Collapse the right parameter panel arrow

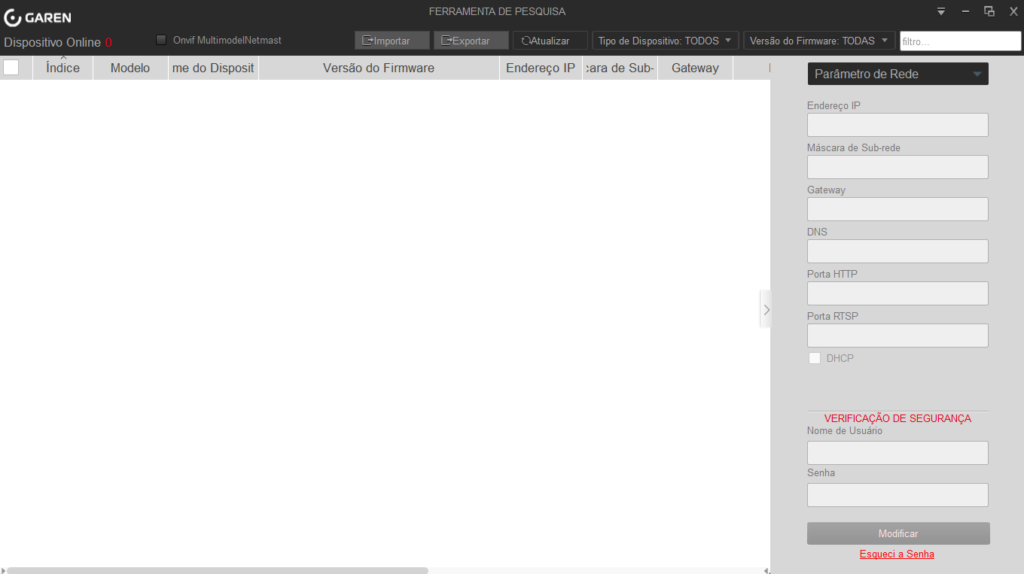click(766, 310)
